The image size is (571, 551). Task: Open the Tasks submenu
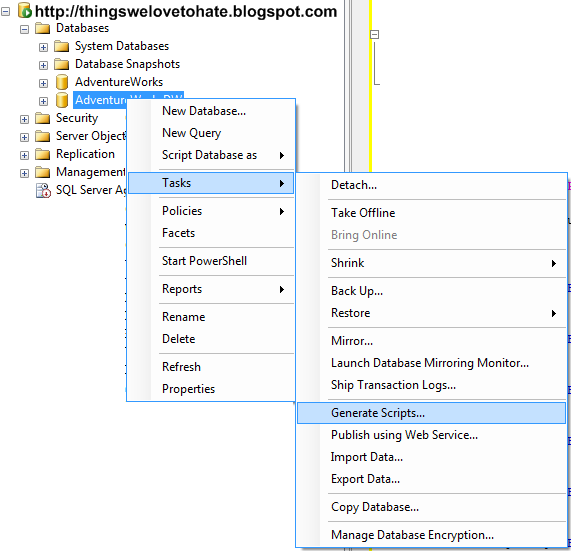point(211,183)
